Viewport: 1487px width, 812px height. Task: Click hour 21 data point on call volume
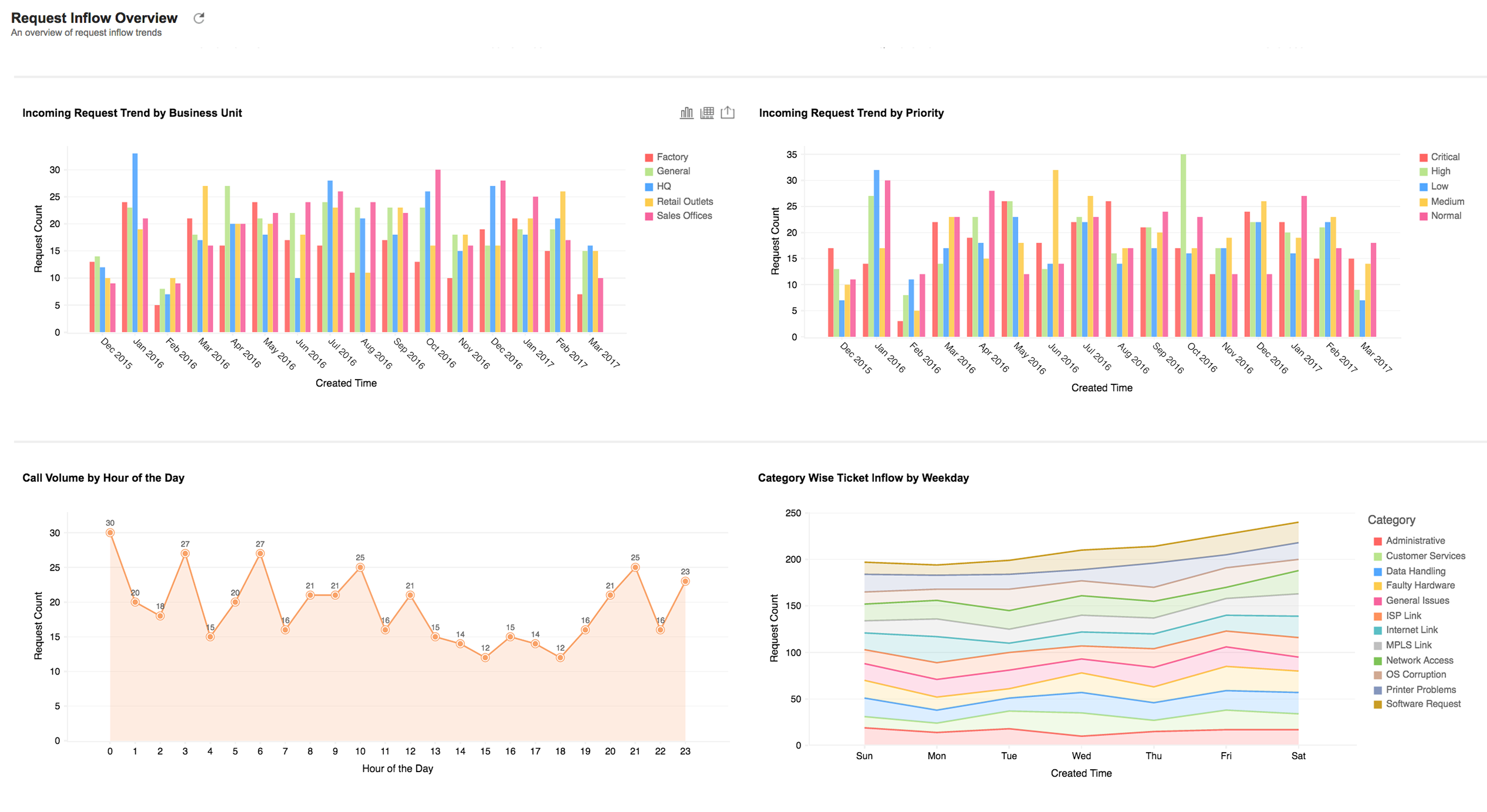point(635,568)
